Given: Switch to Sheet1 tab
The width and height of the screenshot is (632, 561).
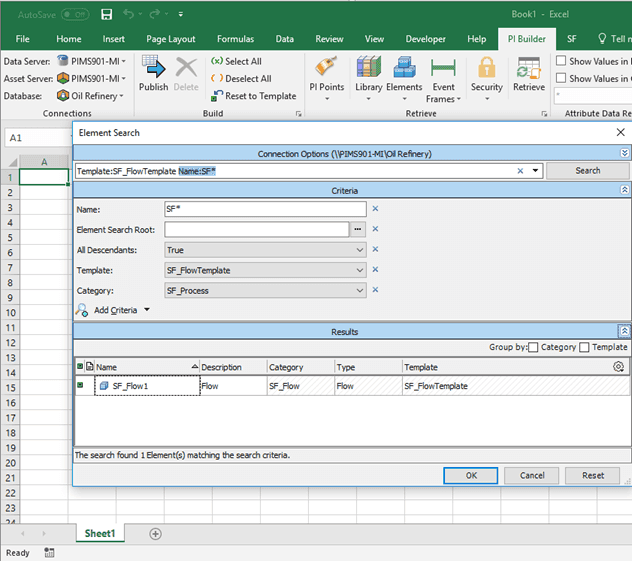Looking at the screenshot, I should tap(100, 534).
